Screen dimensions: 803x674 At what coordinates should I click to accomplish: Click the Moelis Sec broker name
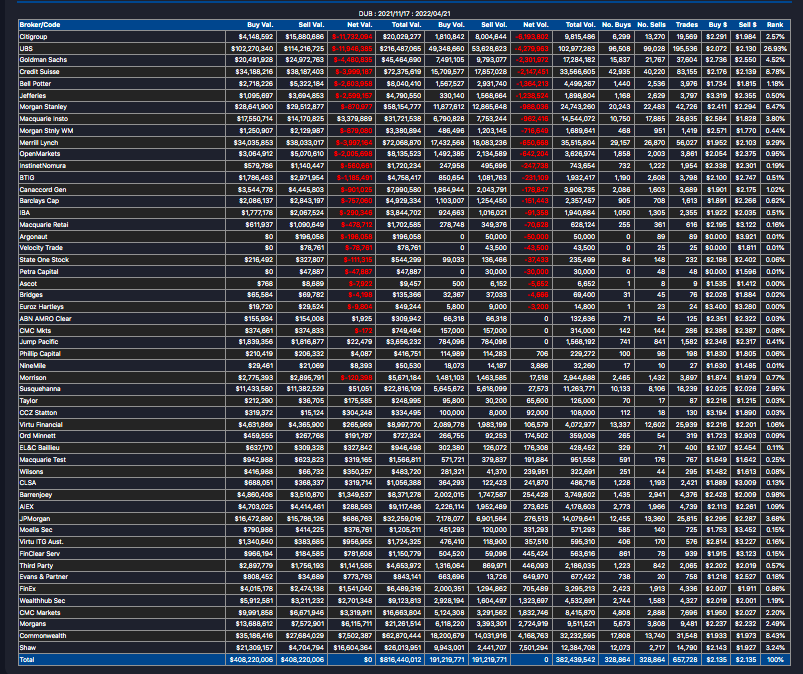(36, 530)
